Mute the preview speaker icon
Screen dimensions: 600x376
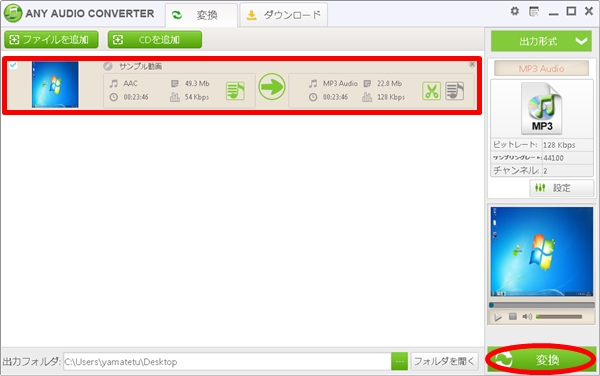527,316
